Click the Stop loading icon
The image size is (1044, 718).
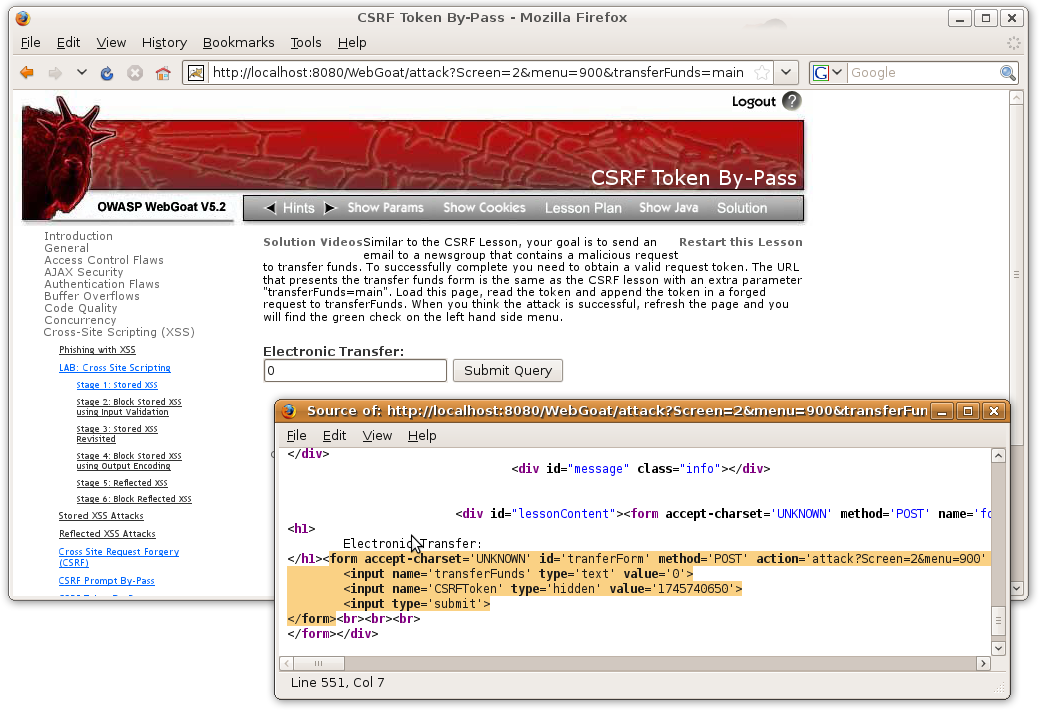[x=135, y=73]
